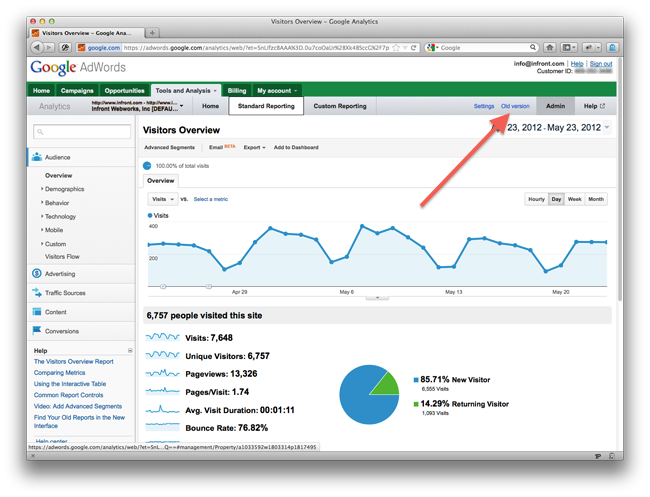Open the Campaigns tab

pos(77,91)
